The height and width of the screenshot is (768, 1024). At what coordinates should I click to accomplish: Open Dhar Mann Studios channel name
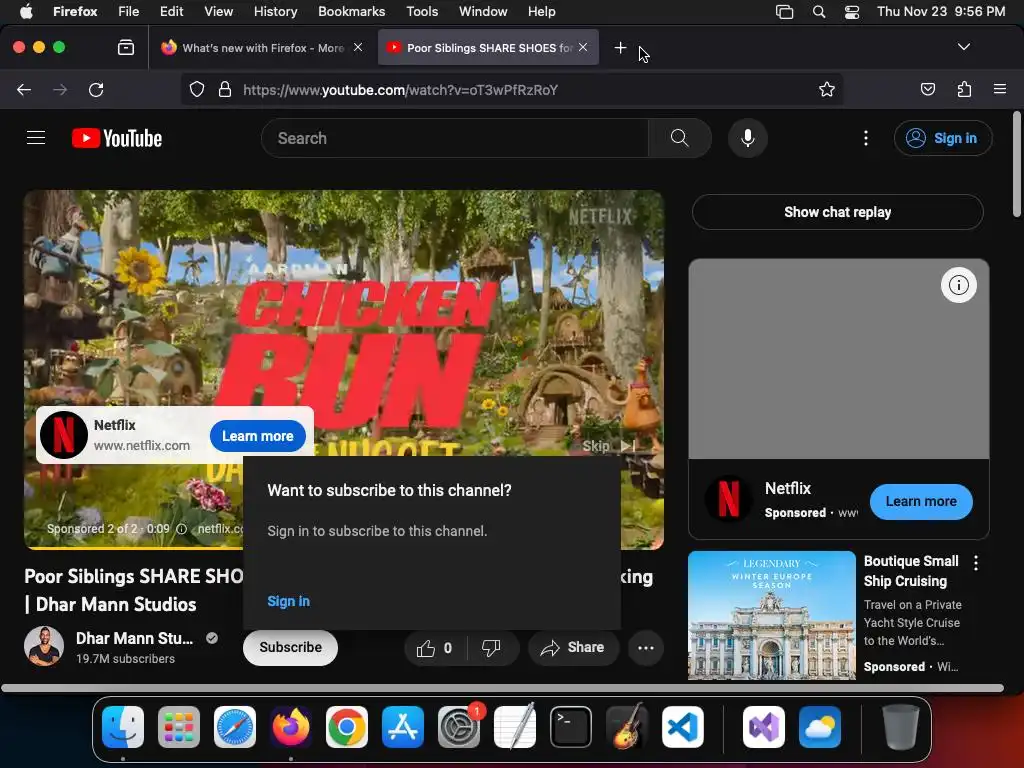point(135,639)
